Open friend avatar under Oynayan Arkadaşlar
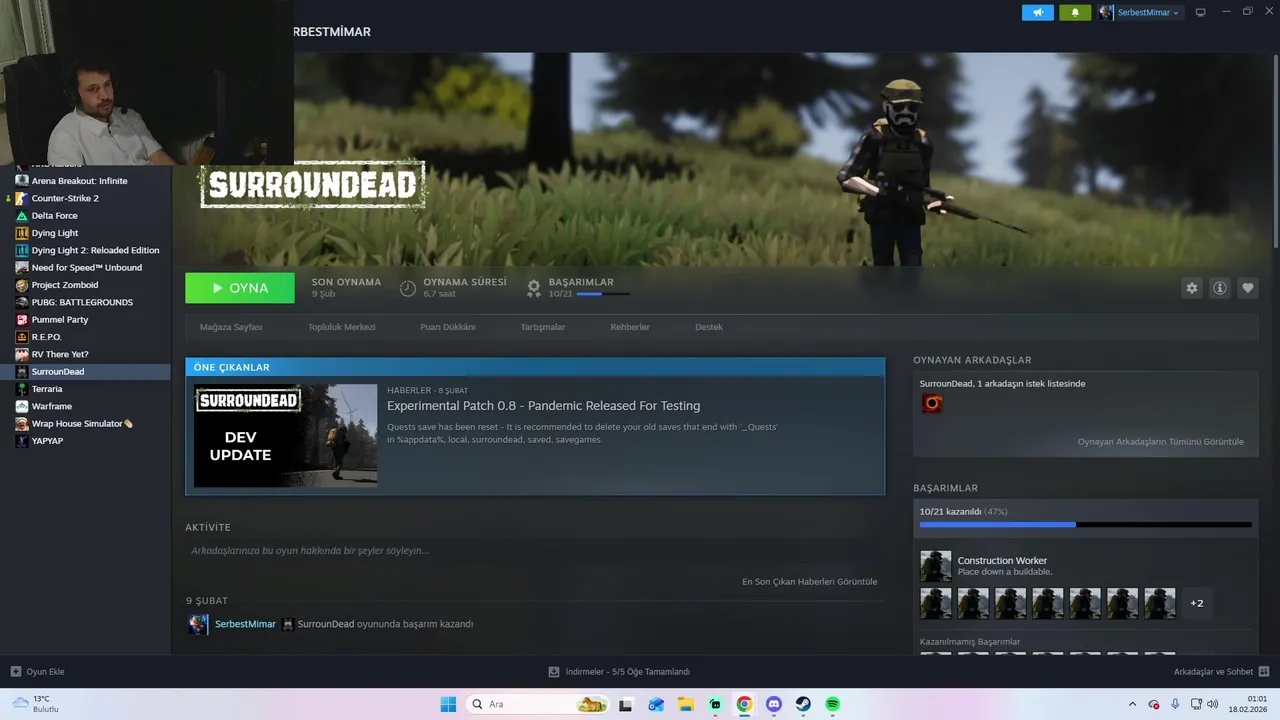 932,404
